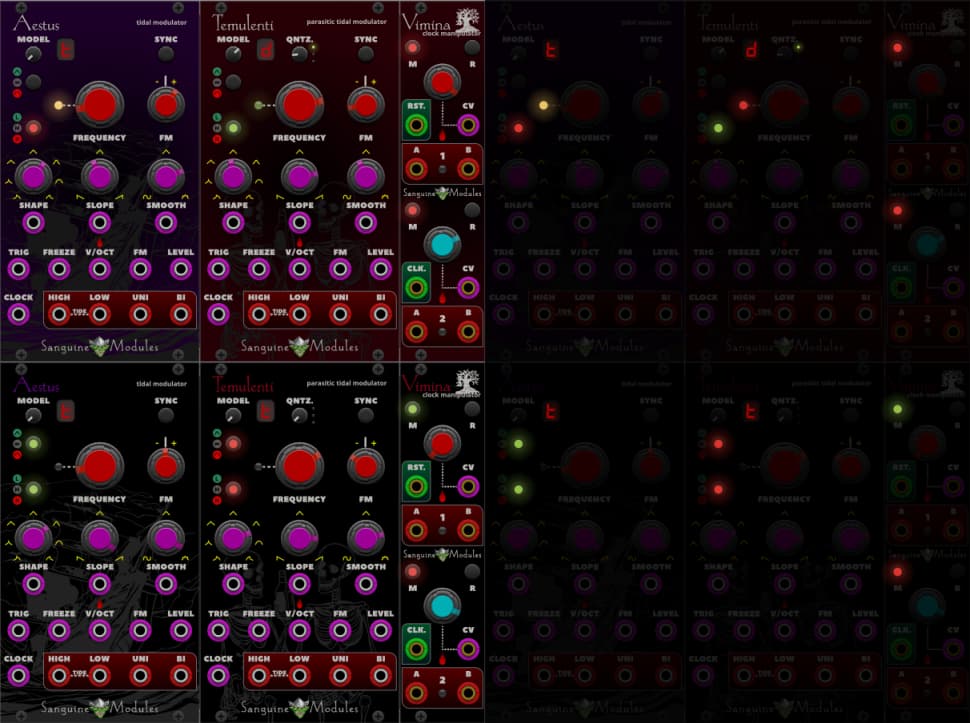Click RST. jack on white-titled Vimina module
Viewport: 970px width, 723px height.
(x=416, y=126)
